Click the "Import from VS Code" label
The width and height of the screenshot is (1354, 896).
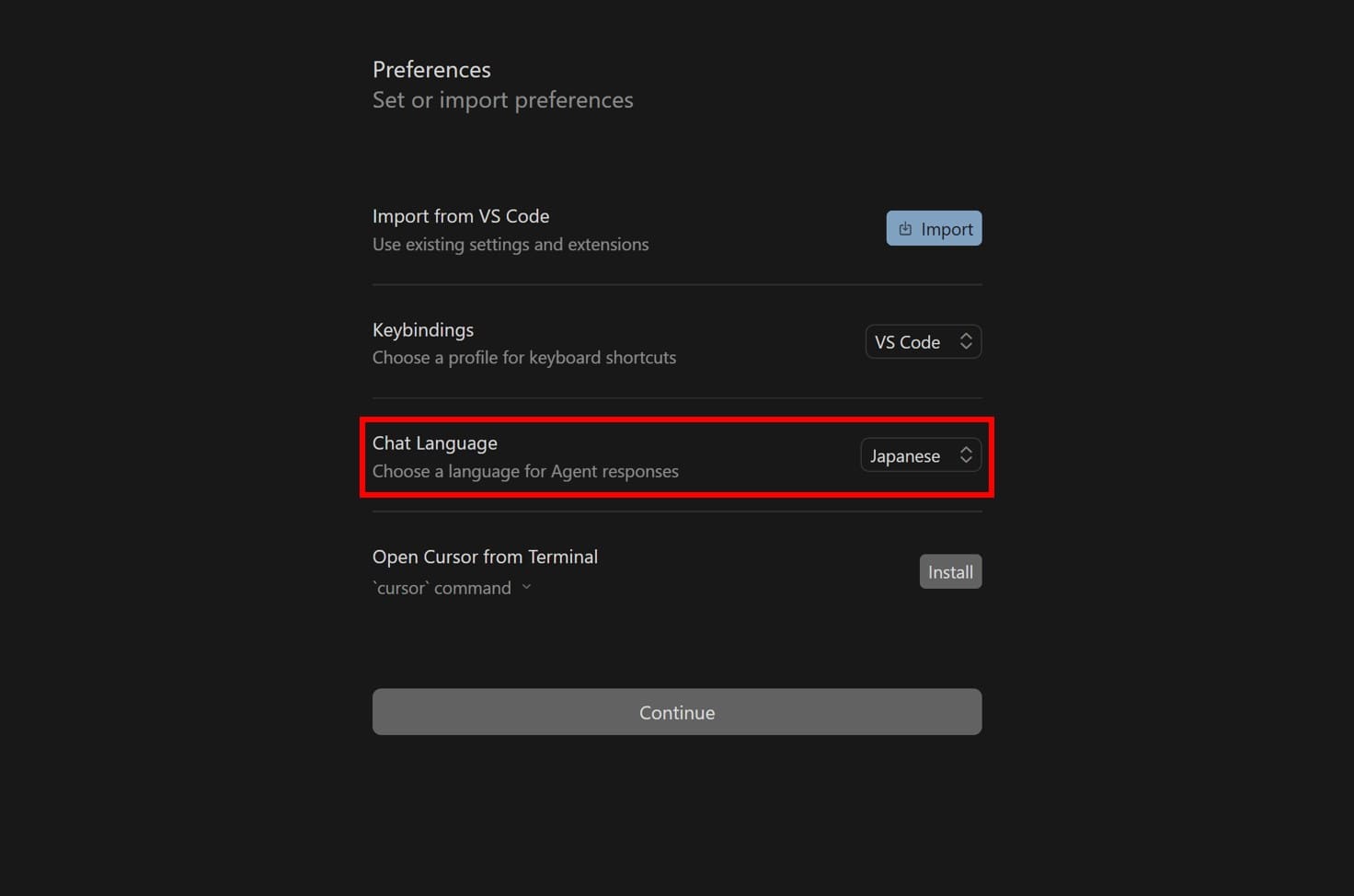[461, 216]
